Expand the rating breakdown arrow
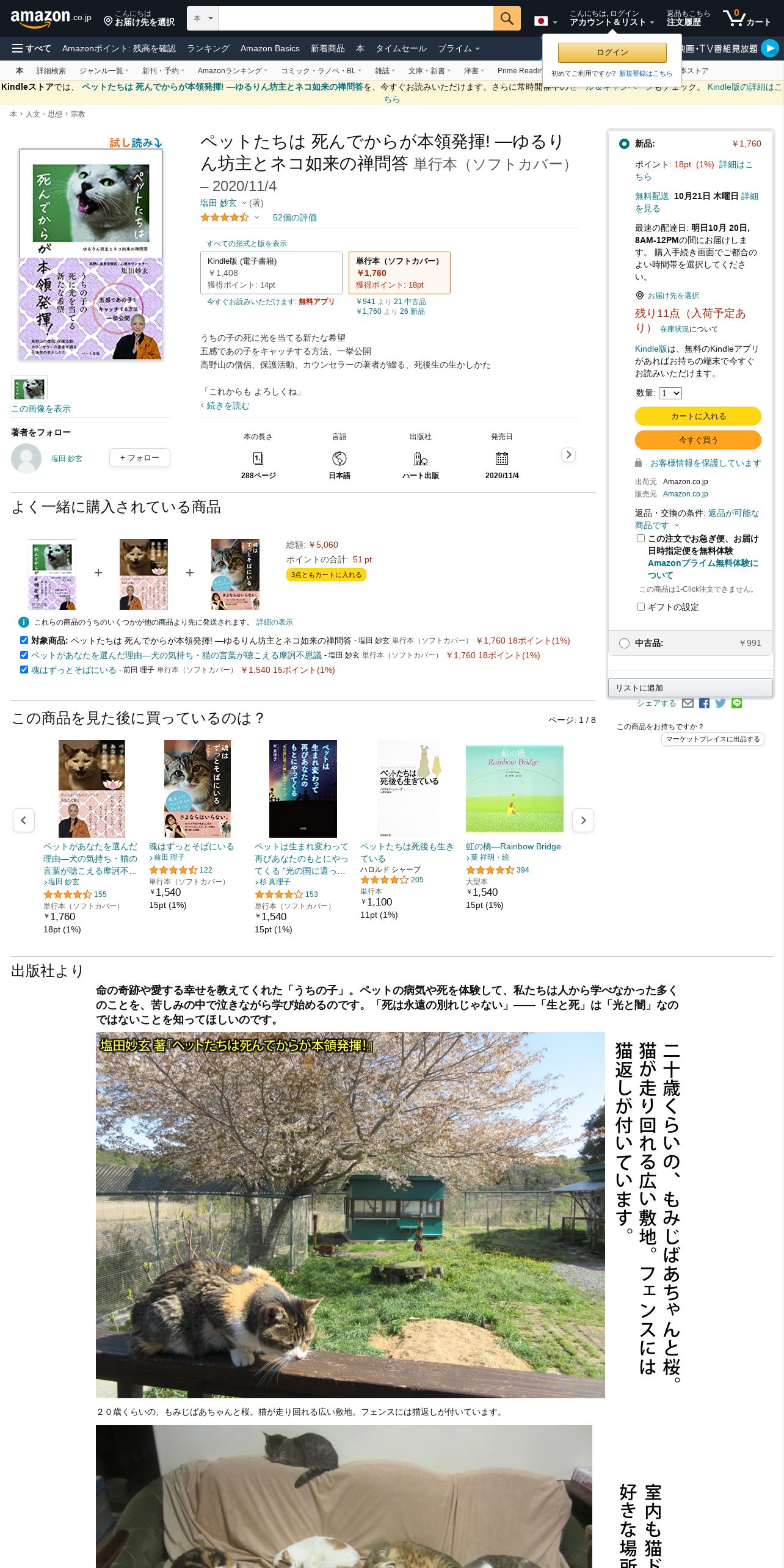Screen dimensions: 784x1568 pyautogui.click(x=256, y=217)
